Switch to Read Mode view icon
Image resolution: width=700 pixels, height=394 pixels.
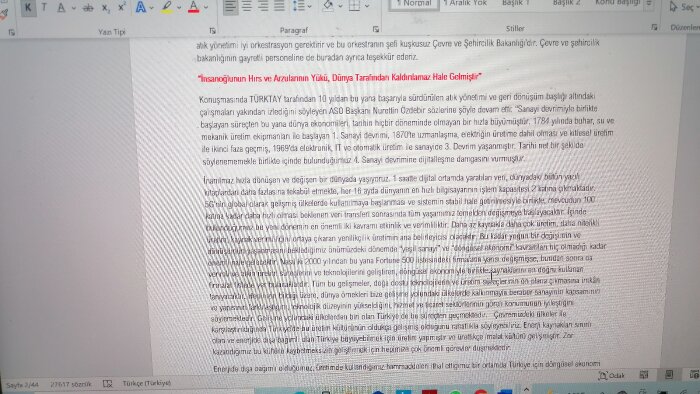[x=643, y=375]
